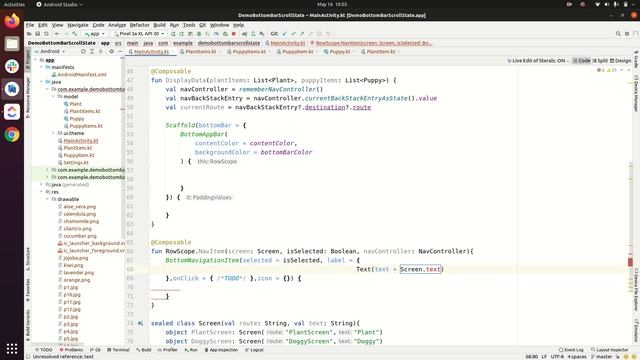
Task: Toggle the Favorites tool window
Action: coord(28,290)
